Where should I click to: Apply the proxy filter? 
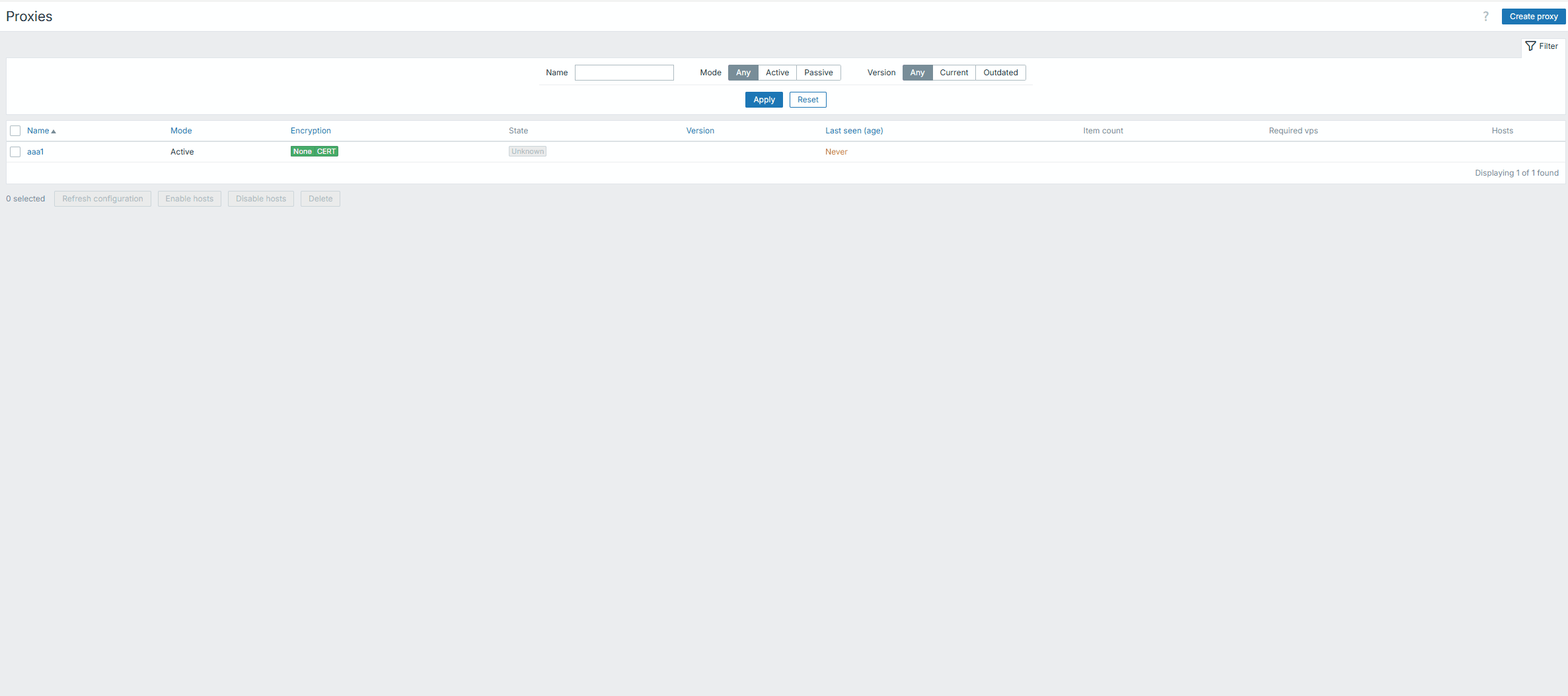764,100
